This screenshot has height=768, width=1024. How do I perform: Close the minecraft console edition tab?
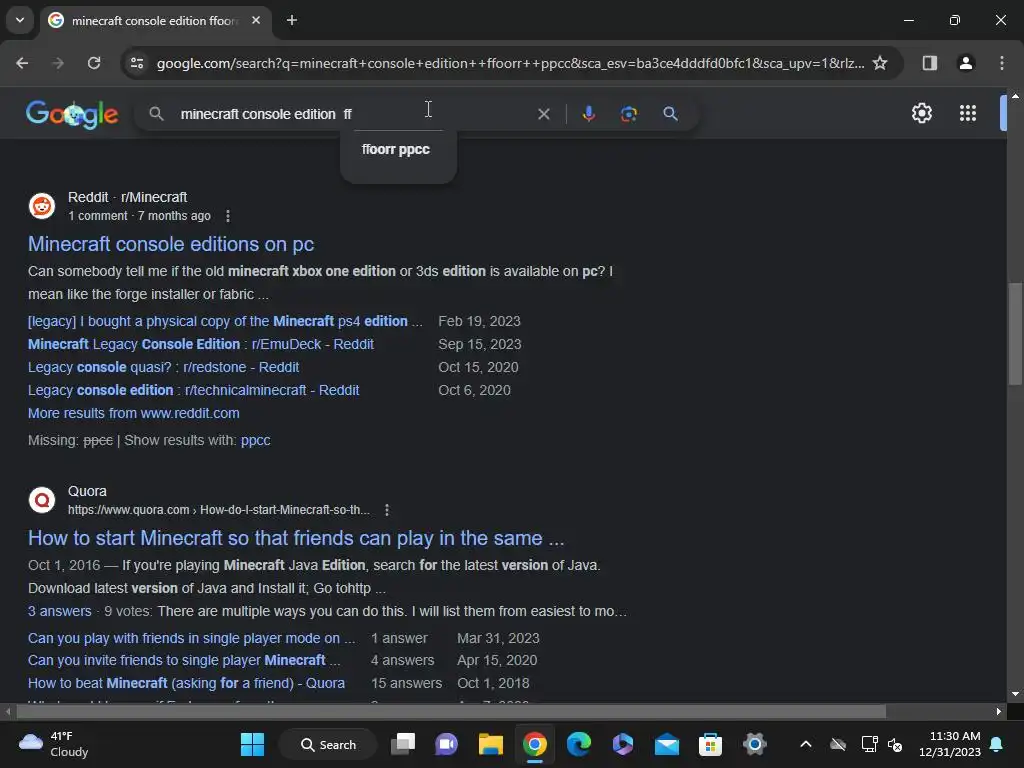click(256, 20)
